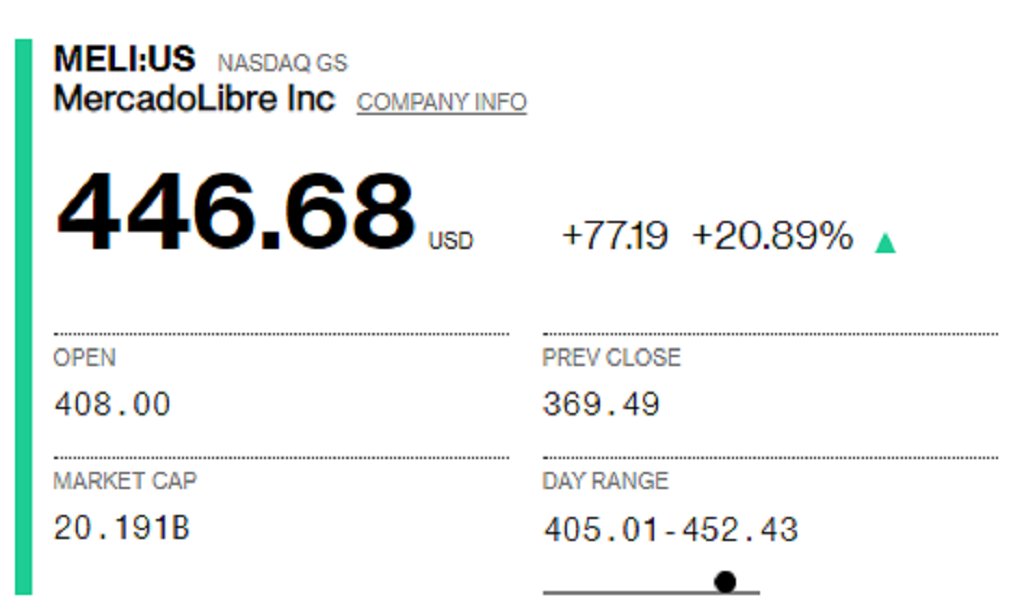Click the 408.00 open value
The width and height of the screenshot is (1024, 608).
112,404
